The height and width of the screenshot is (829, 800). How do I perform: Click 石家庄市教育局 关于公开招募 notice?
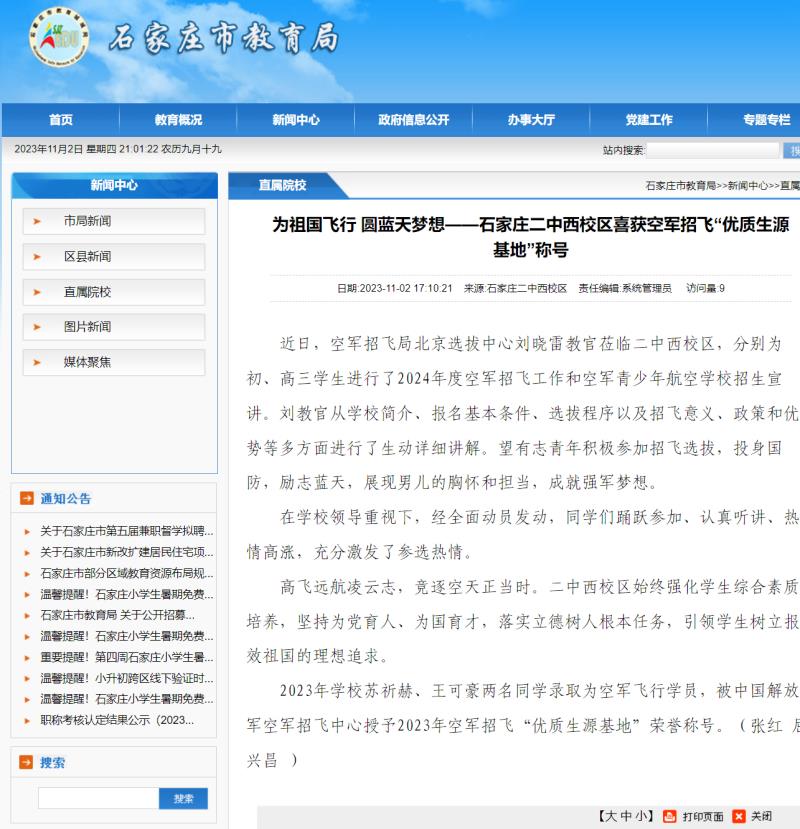[x=117, y=615]
